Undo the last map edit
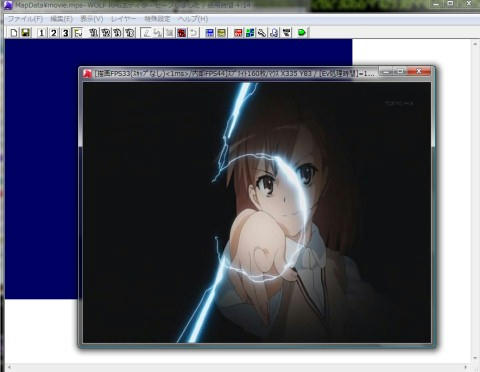The image size is (480, 372). 194,33
